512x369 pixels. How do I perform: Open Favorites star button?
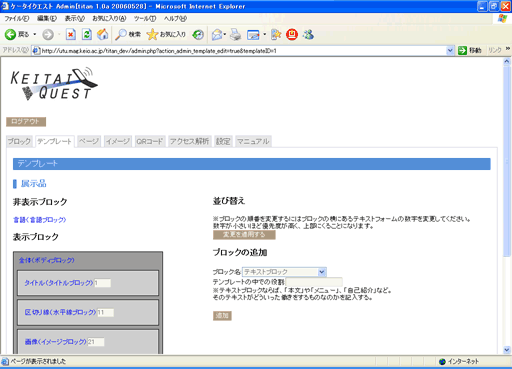click(166, 34)
